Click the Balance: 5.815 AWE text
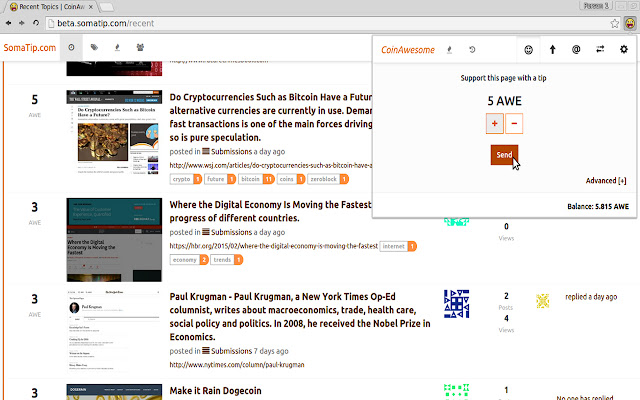The width and height of the screenshot is (640, 400). 598,207
